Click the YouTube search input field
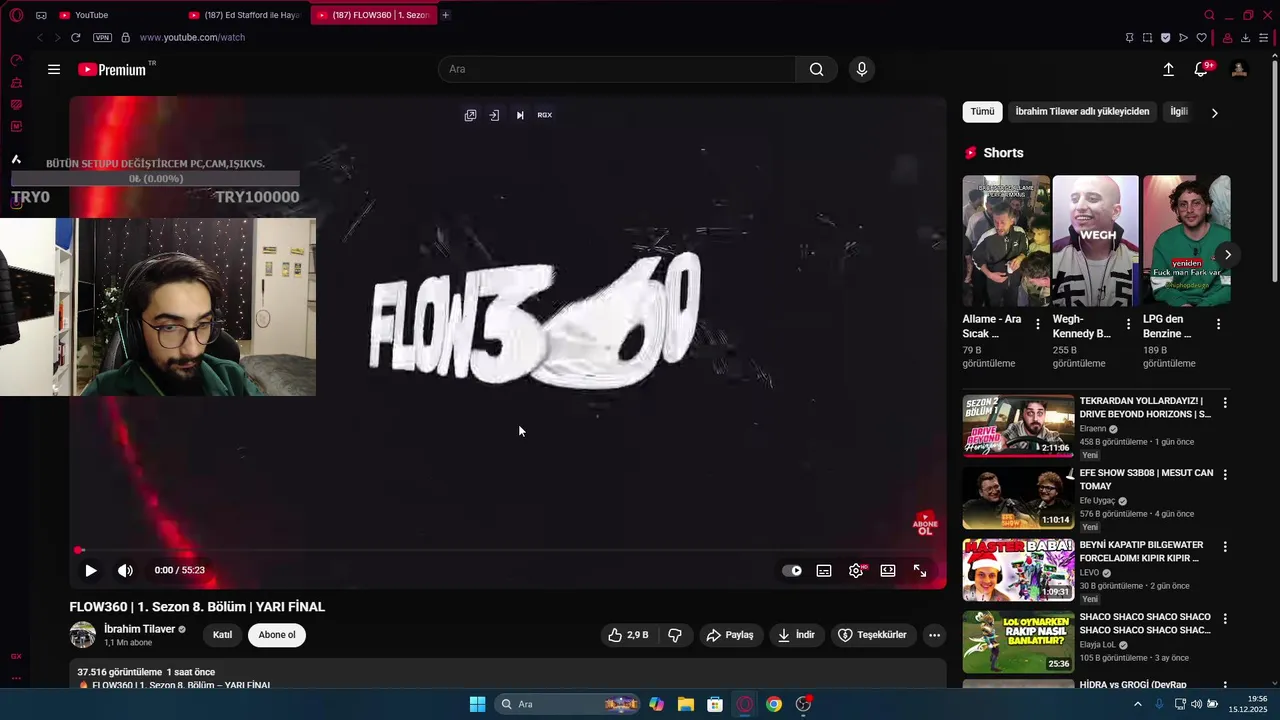The width and height of the screenshot is (1280, 720). 617,69
